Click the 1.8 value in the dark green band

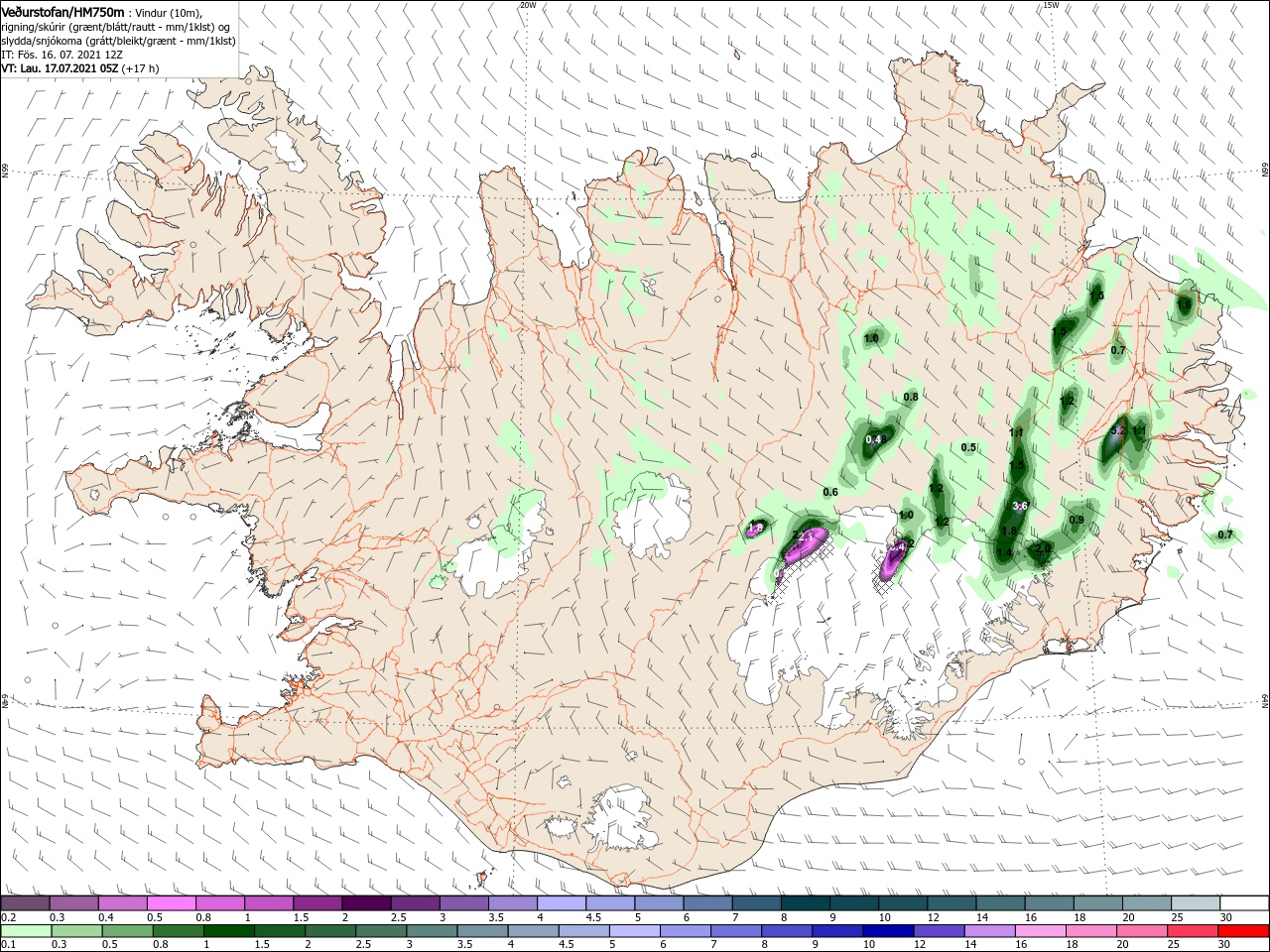tap(1009, 533)
